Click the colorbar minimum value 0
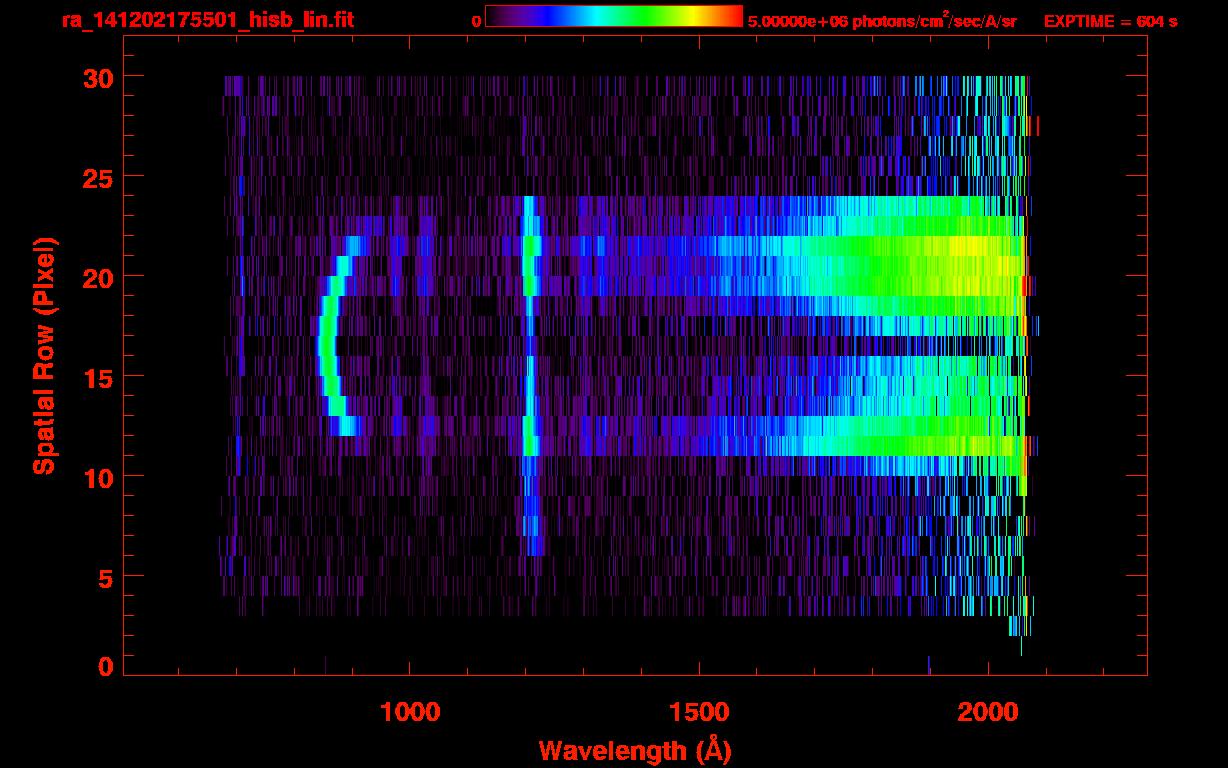The width and height of the screenshot is (1228, 768). [x=477, y=21]
